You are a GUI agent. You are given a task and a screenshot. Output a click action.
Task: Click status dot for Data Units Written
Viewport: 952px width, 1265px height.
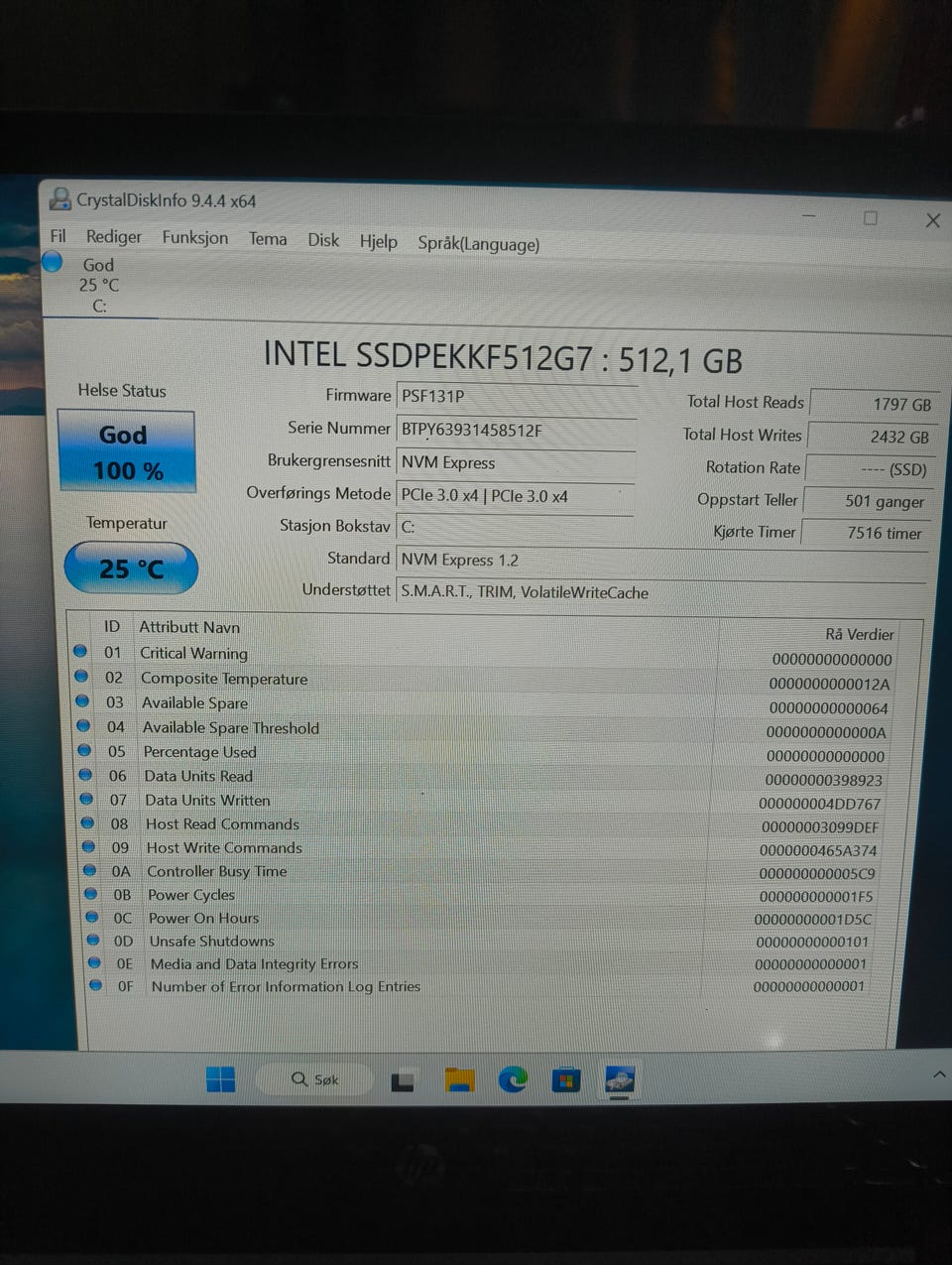tap(86, 799)
